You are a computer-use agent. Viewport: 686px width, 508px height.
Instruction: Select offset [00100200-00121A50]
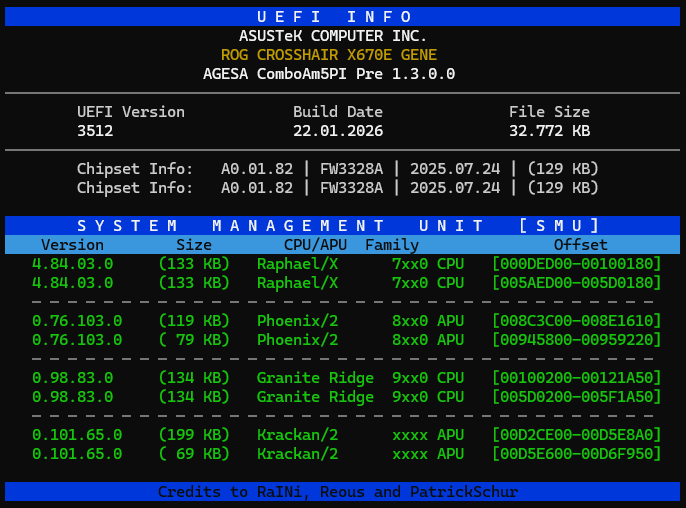(x=576, y=378)
